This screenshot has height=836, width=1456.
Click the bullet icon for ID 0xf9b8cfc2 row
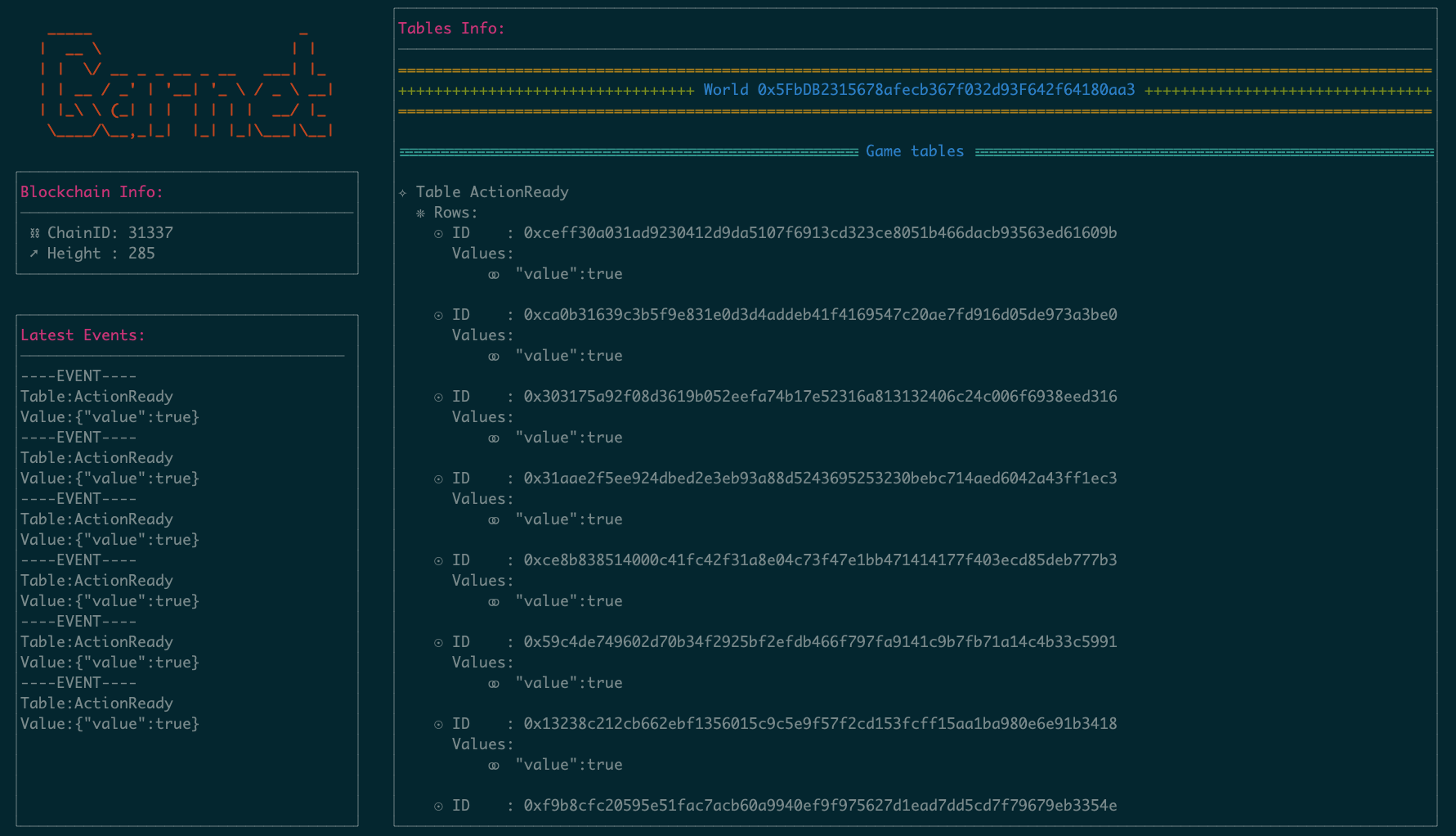(439, 807)
